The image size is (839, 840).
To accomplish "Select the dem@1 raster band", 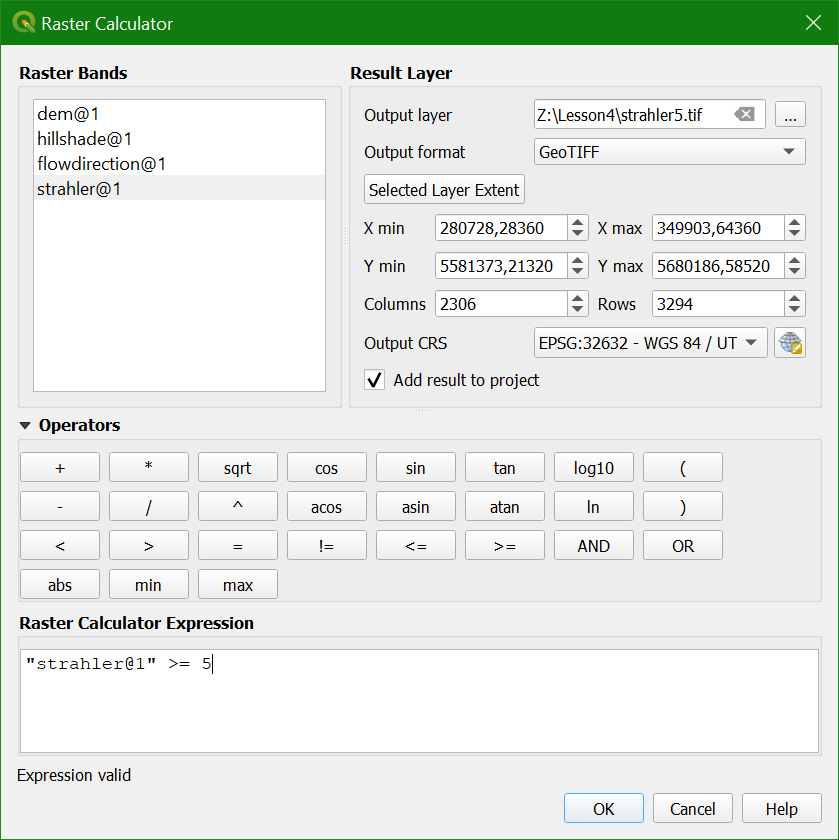I will [x=68, y=113].
